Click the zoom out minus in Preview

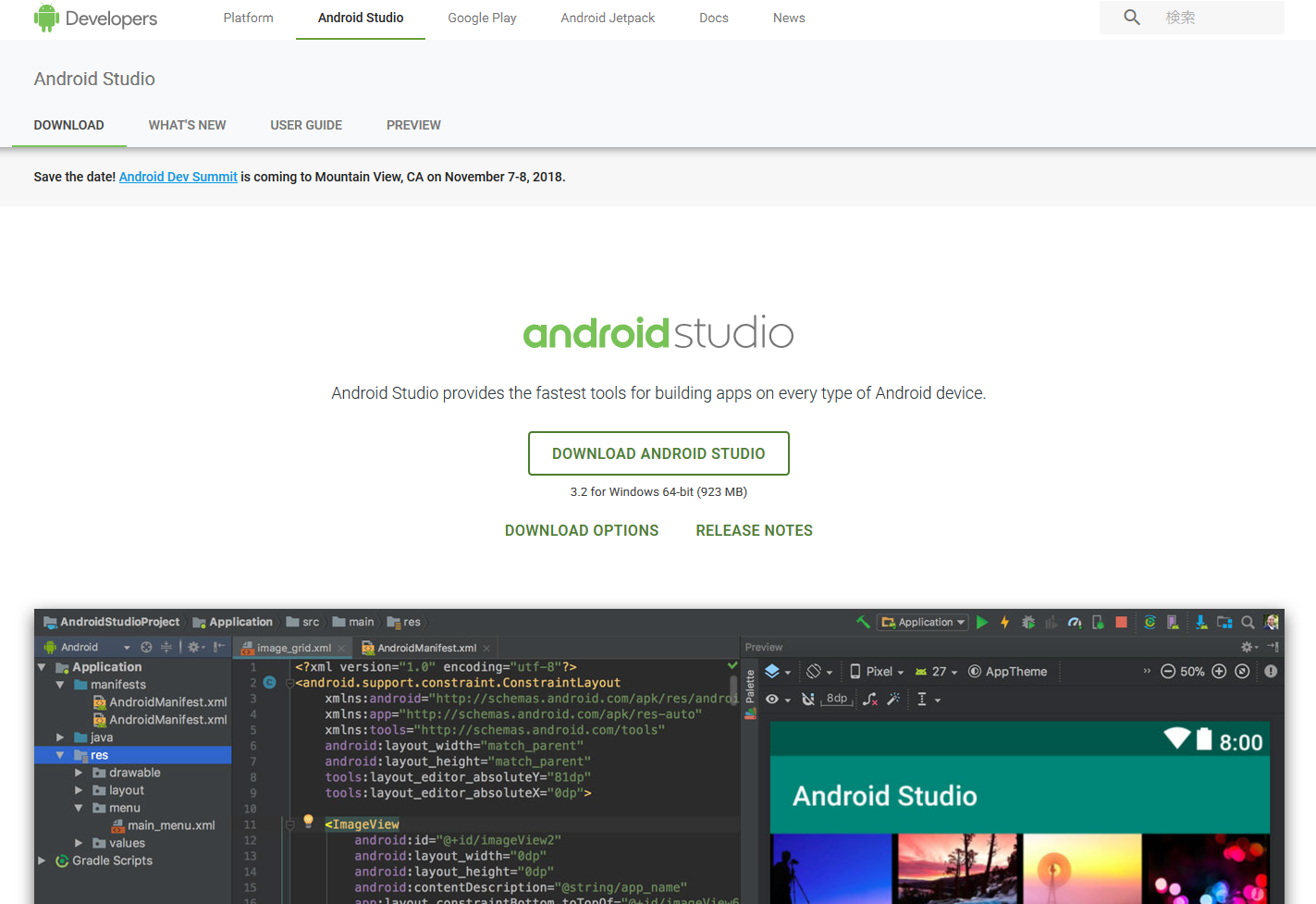point(1168,672)
